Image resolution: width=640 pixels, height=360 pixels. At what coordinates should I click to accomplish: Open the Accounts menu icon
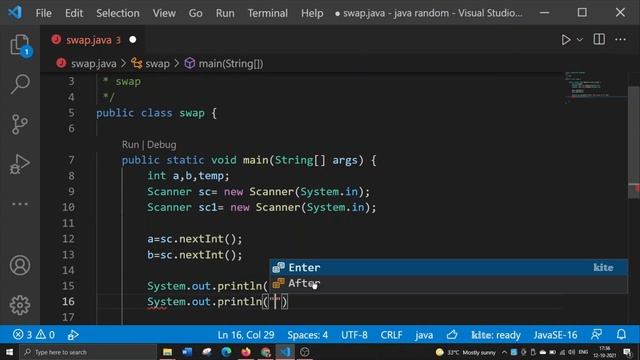click(x=20, y=265)
